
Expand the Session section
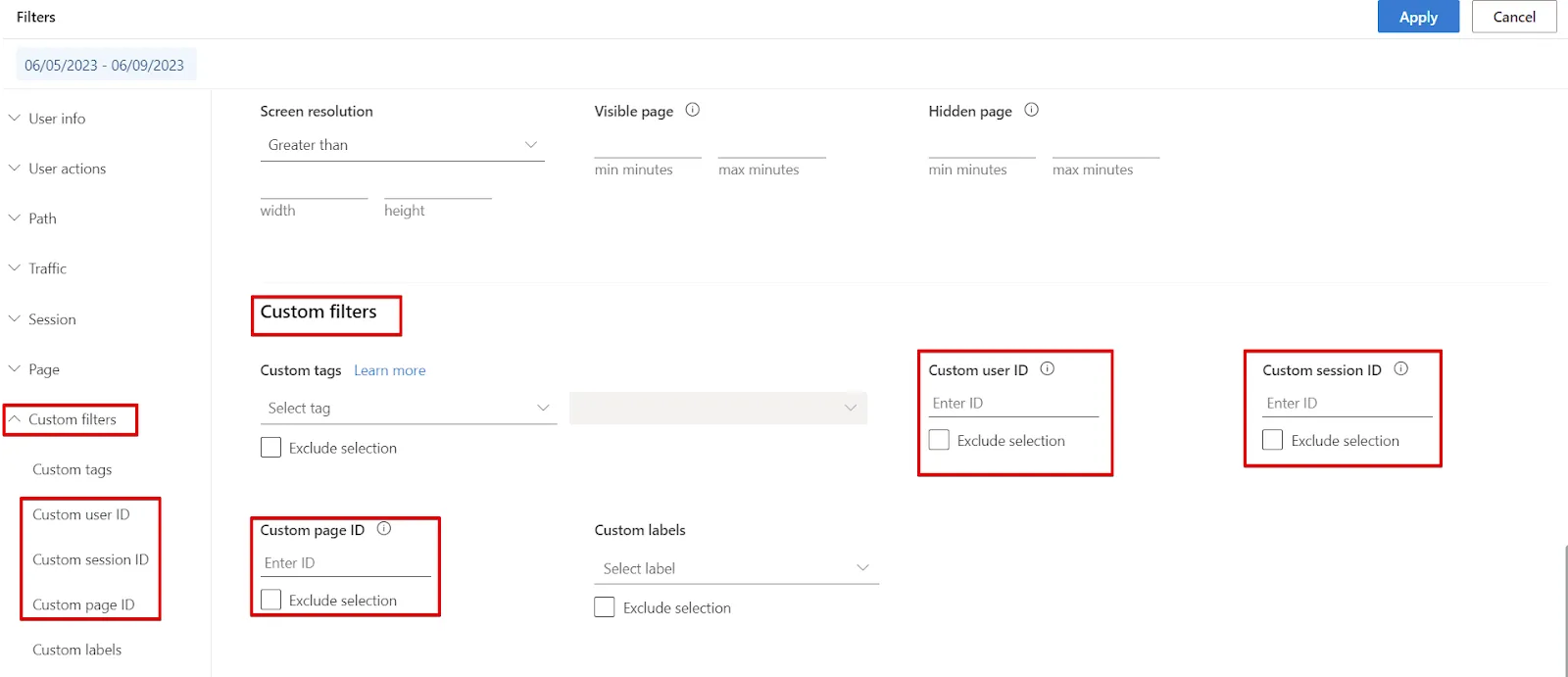(x=42, y=319)
